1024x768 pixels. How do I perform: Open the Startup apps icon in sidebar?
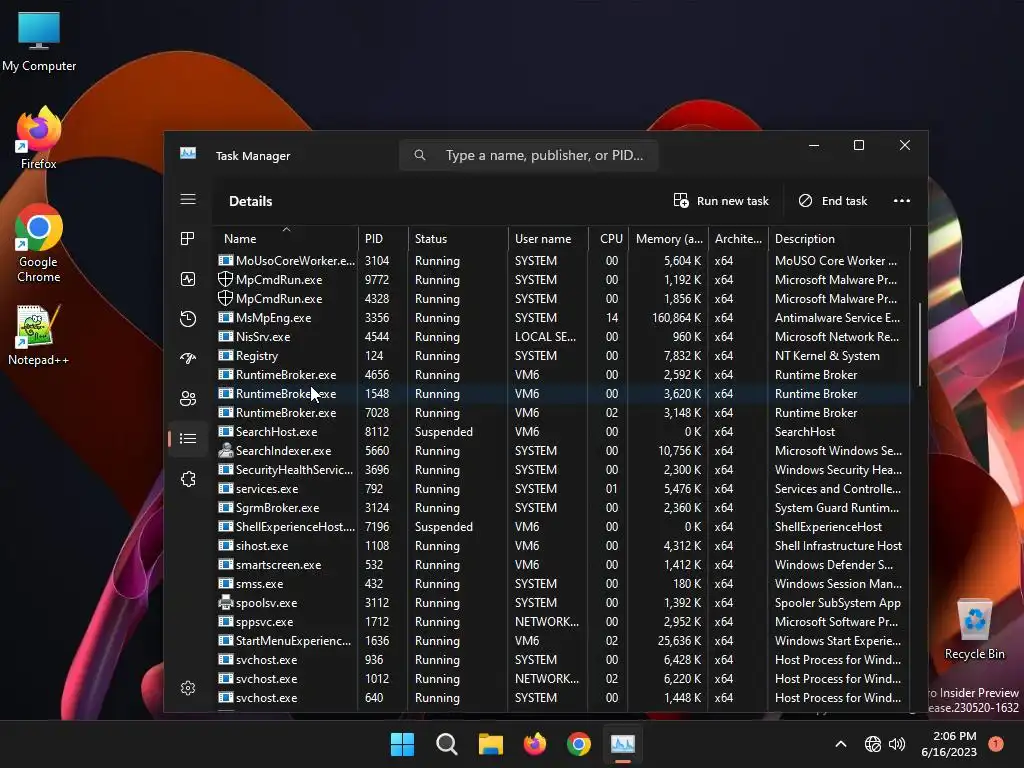188,358
